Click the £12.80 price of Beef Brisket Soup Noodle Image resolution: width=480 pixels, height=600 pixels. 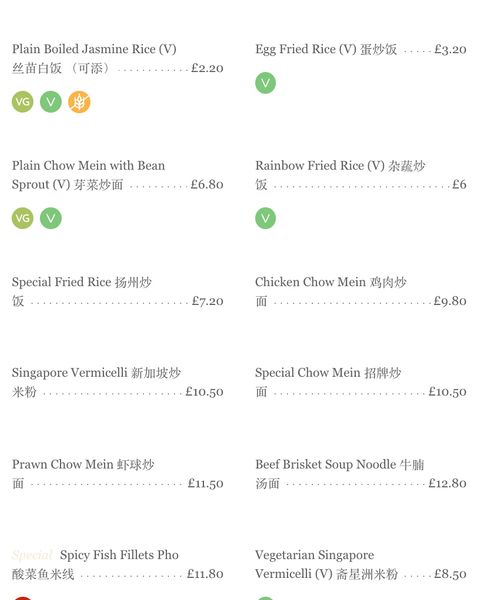pyautogui.click(x=447, y=483)
